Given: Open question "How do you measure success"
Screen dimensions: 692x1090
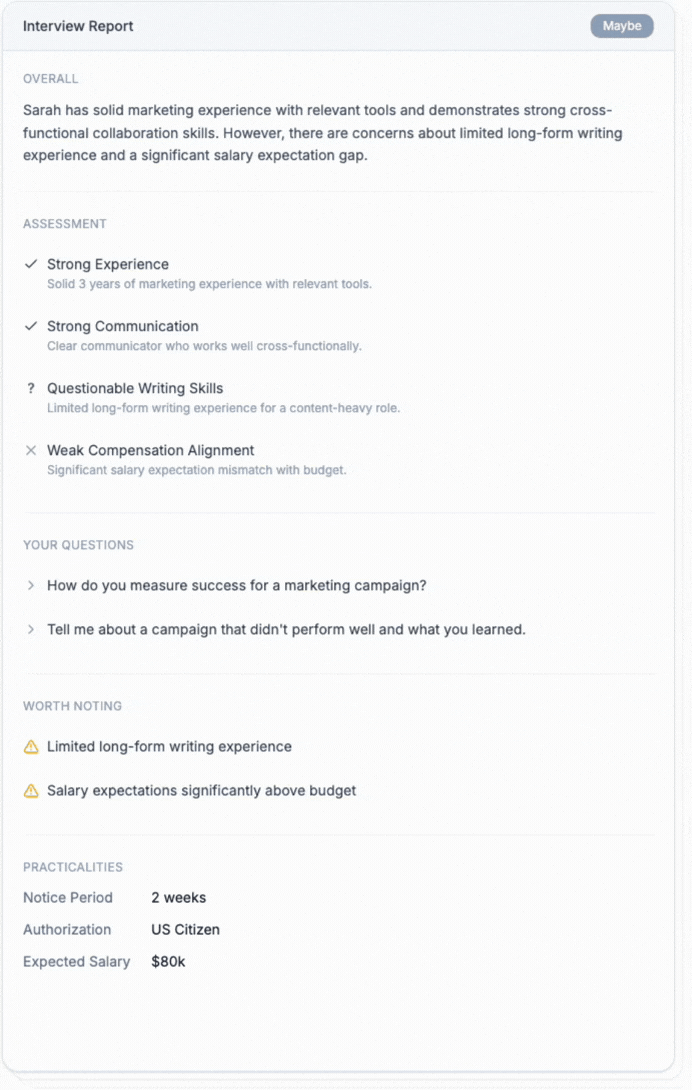Looking at the screenshot, I should (236, 586).
